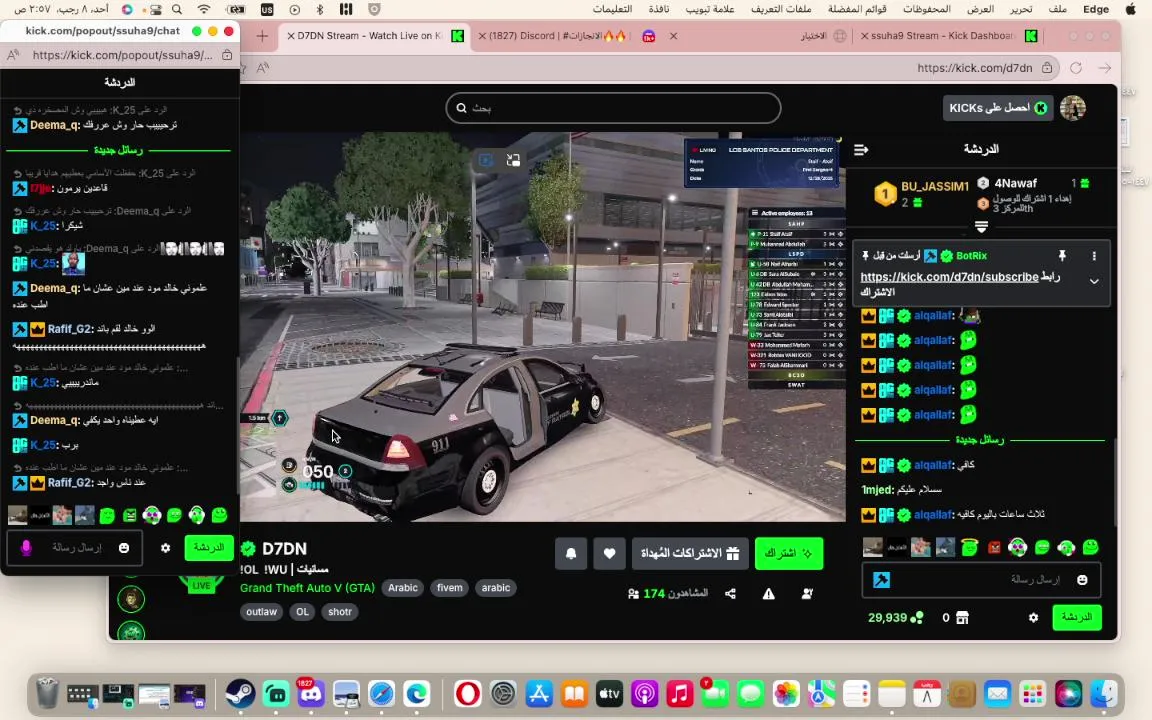The image size is (1152, 720).
Task: Click the الدردشة send button in popout chat
Action: [209, 547]
